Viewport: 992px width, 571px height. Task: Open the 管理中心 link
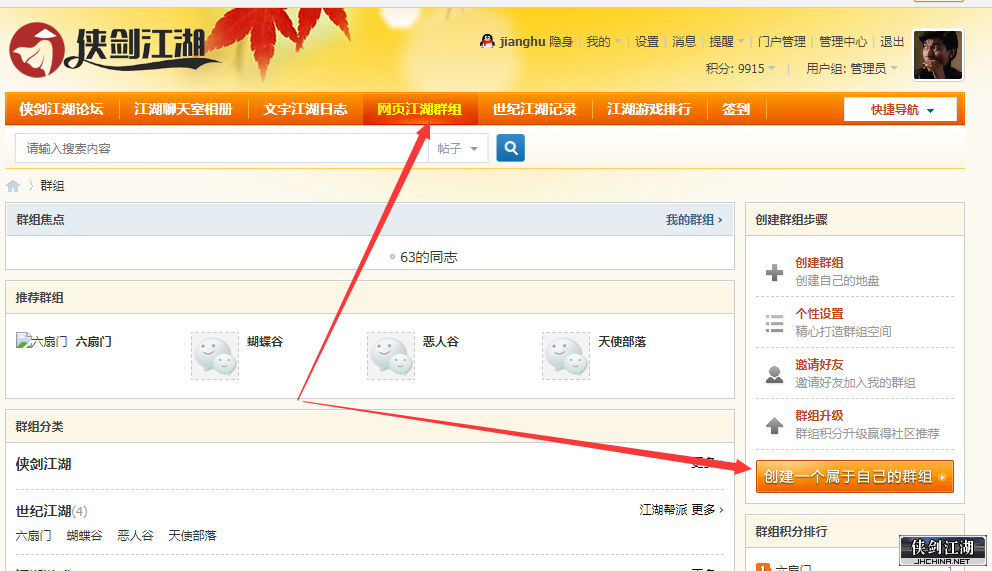843,42
